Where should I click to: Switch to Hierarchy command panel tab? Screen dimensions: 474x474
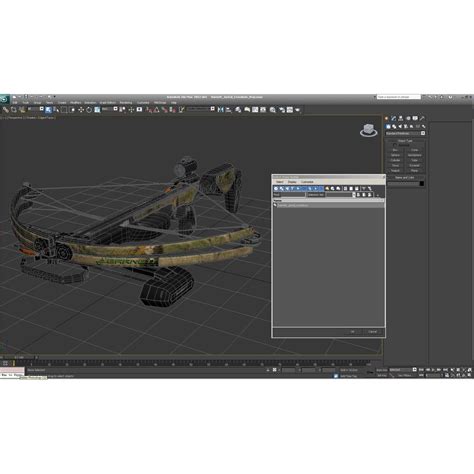[400, 118]
